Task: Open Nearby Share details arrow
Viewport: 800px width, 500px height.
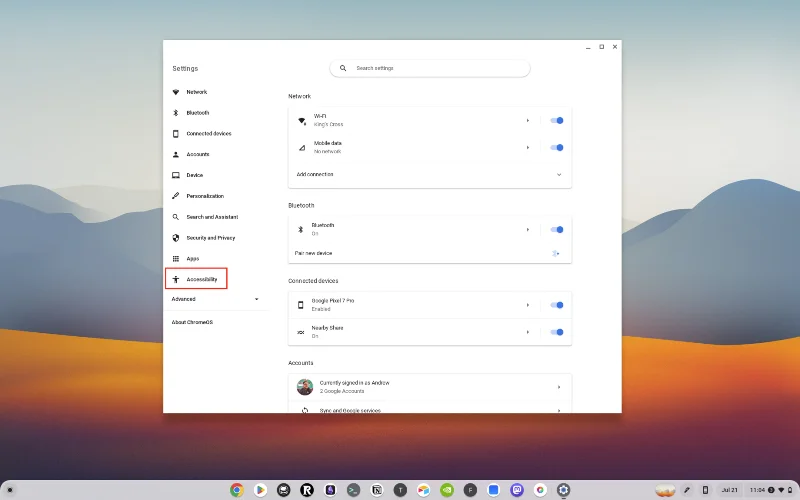Action: 528,332
